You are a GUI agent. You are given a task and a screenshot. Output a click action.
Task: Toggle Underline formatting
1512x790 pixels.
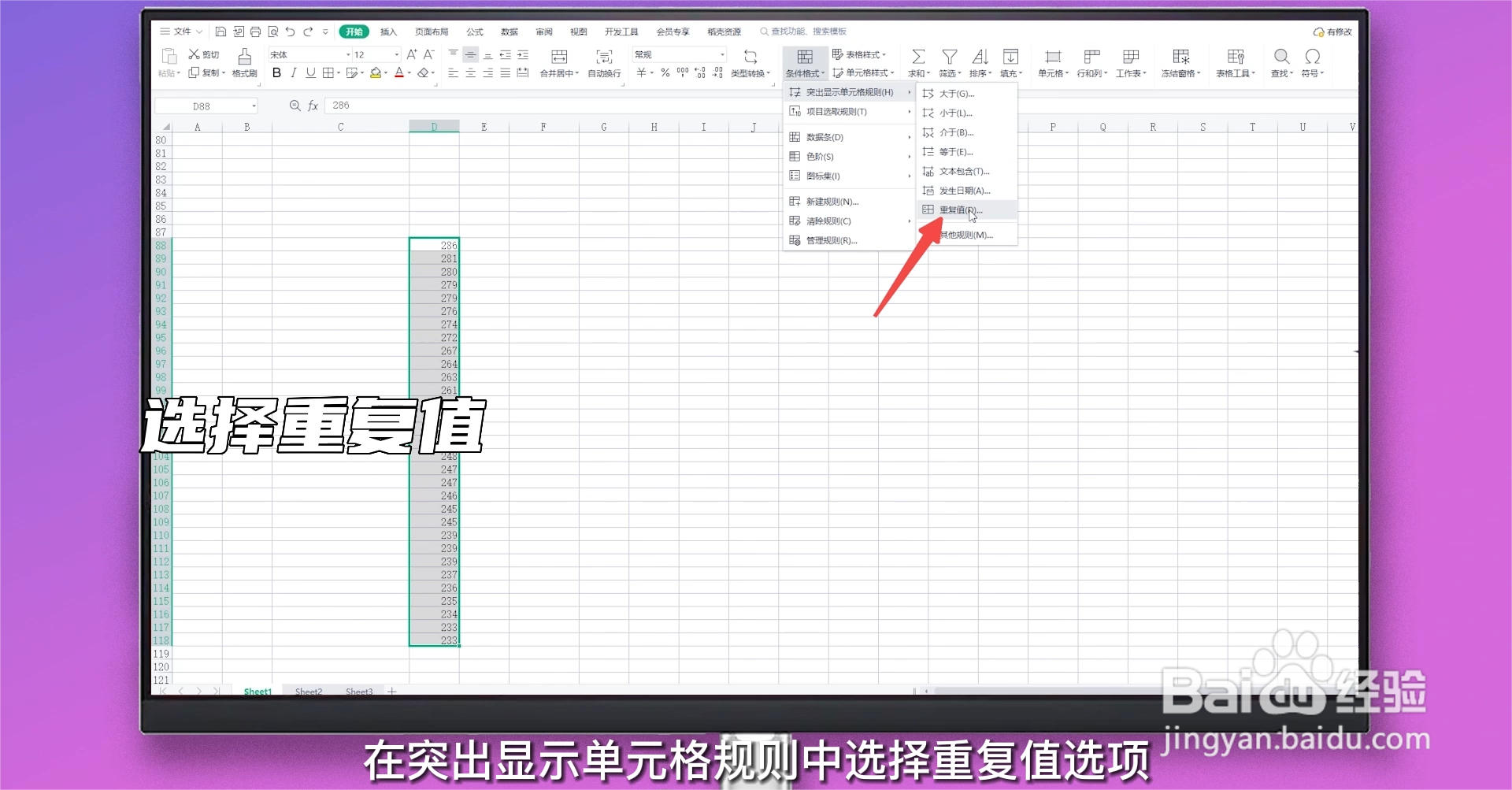(310, 72)
